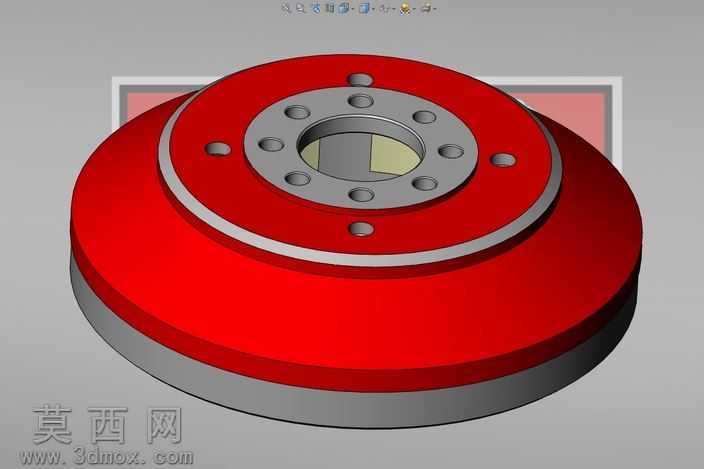Expand the Edit Appearance dropdown arrow
This screenshot has height=469, width=704.
(414, 9)
